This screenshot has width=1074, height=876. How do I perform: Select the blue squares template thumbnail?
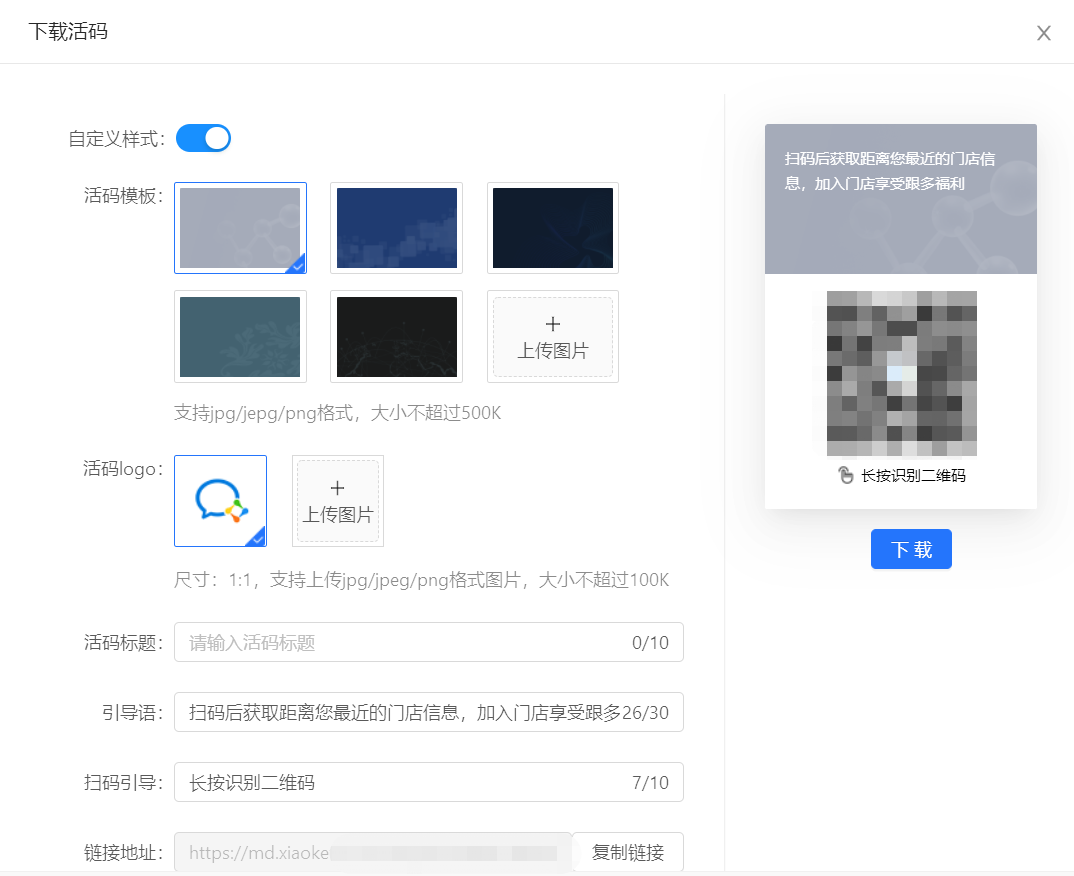[x=397, y=227]
